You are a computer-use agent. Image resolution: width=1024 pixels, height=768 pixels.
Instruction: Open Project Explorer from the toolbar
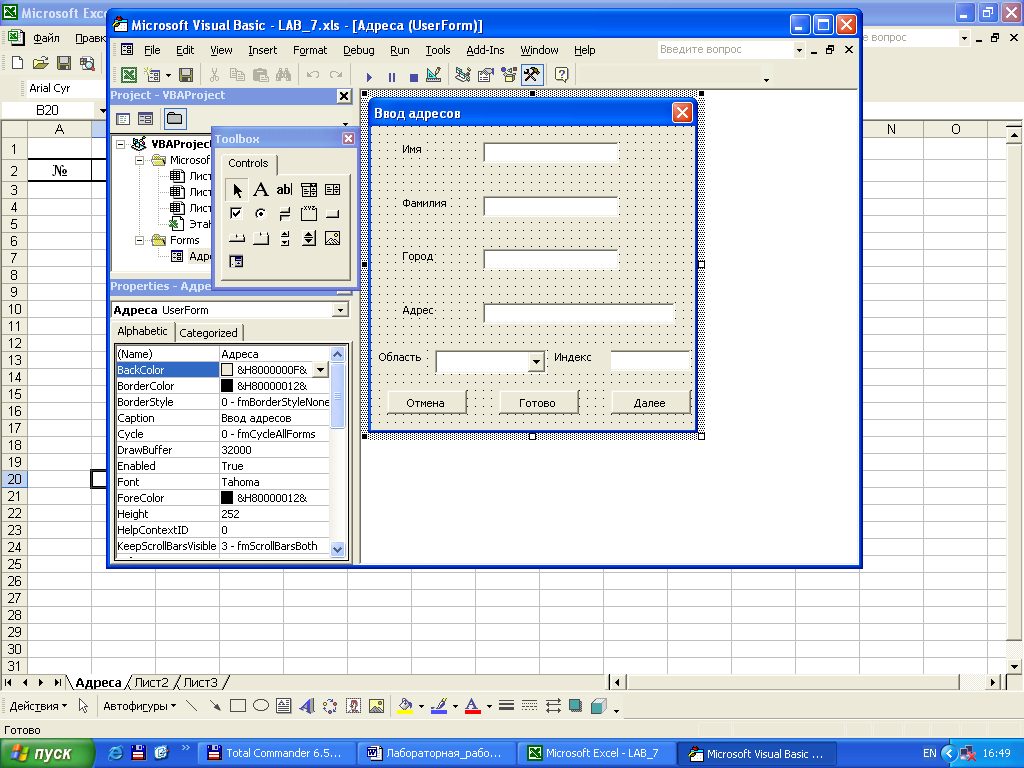[463, 75]
